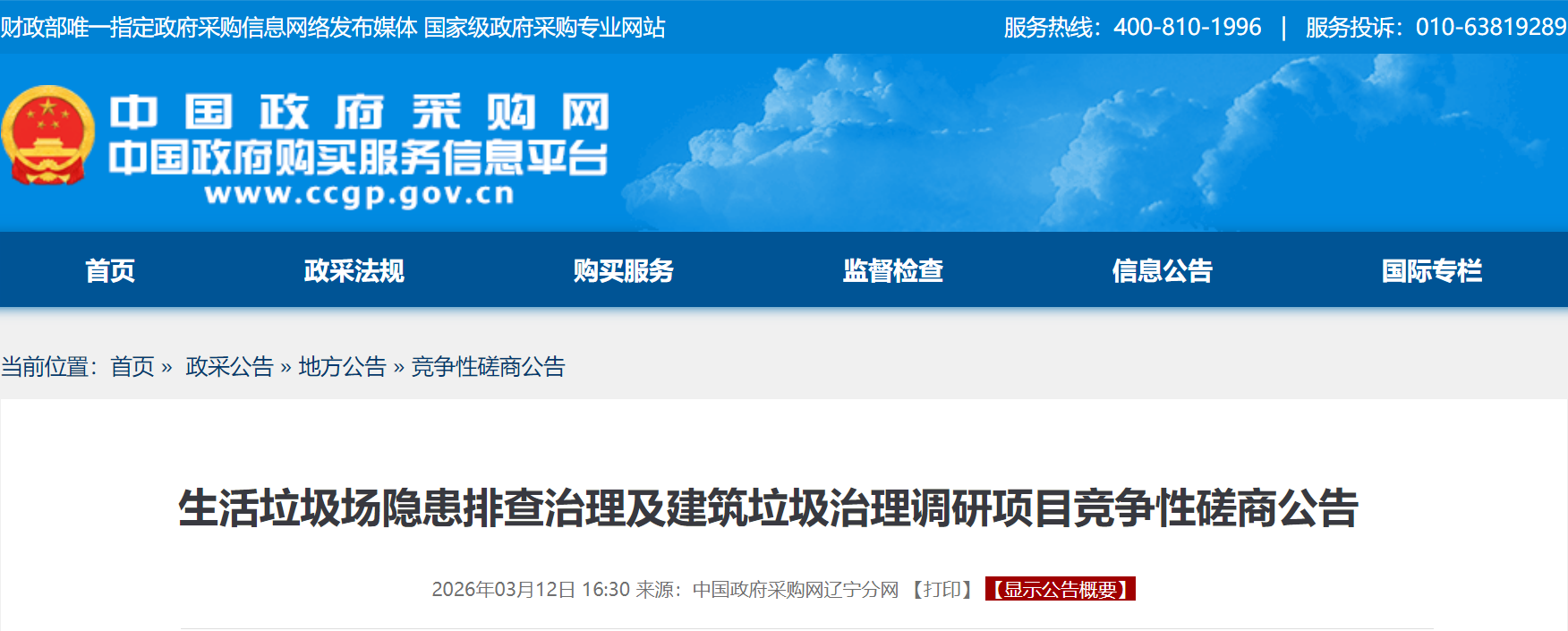The height and width of the screenshot is (631, 1568).
Task: Open the 监督检查 navigation menu item
Action: tap(893, 270)
